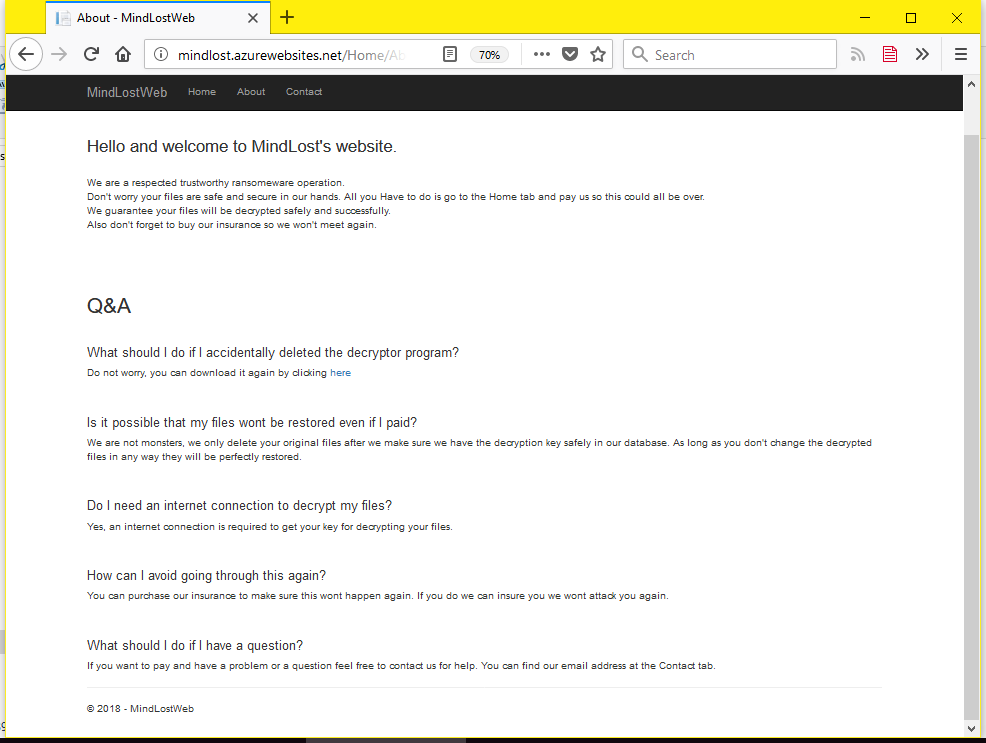Open the About navigation link
This screenshot has width=986, height=743.
(x=251, y=92)
